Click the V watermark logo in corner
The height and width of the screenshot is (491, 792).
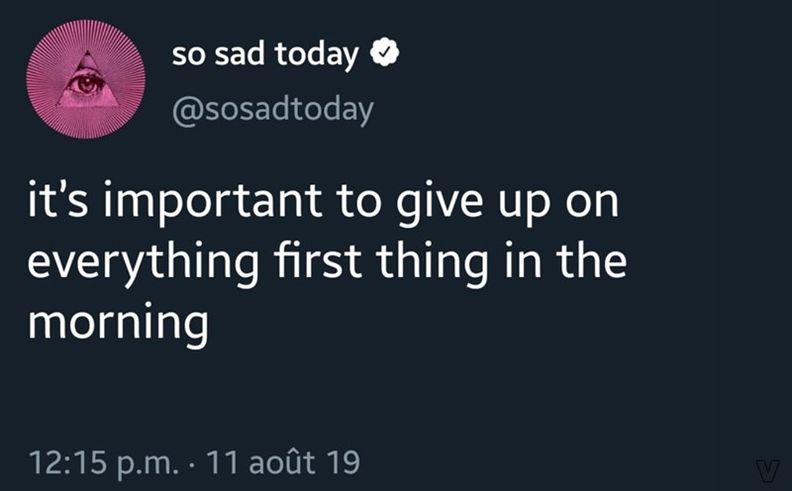point(768,472)
